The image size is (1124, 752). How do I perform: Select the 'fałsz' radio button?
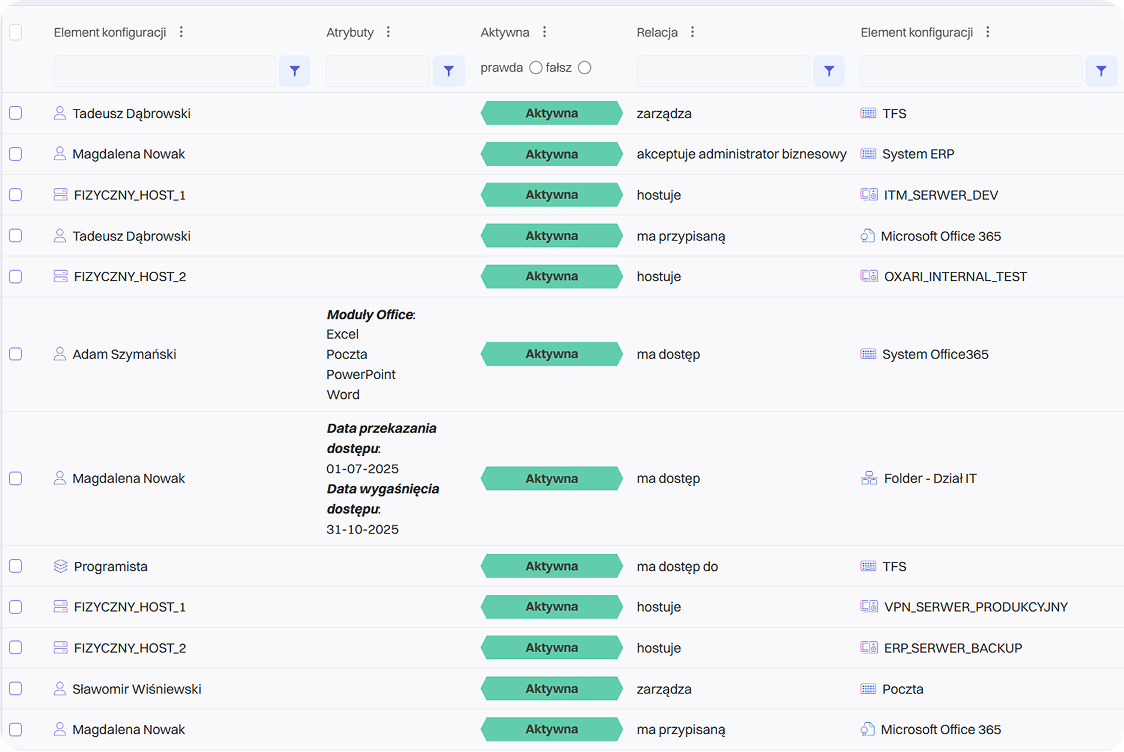(x=585, y=68)
